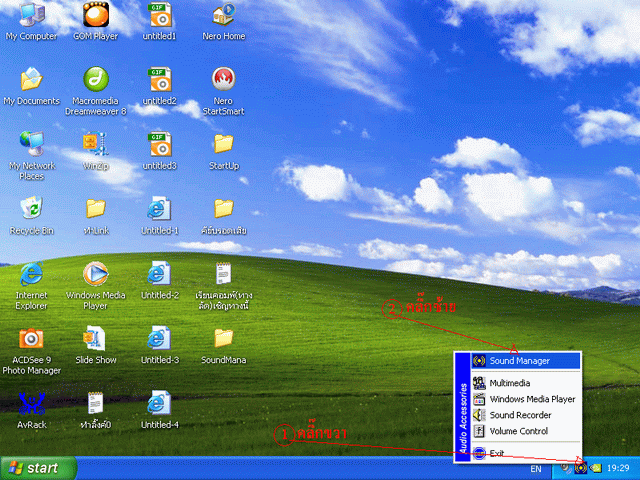Image resolution: width=640 pixels, height=480 pixels.
Task: Choose Multimedia in the Audio Accessories menu
Action: pyautogui.click(x=526, y=383)
